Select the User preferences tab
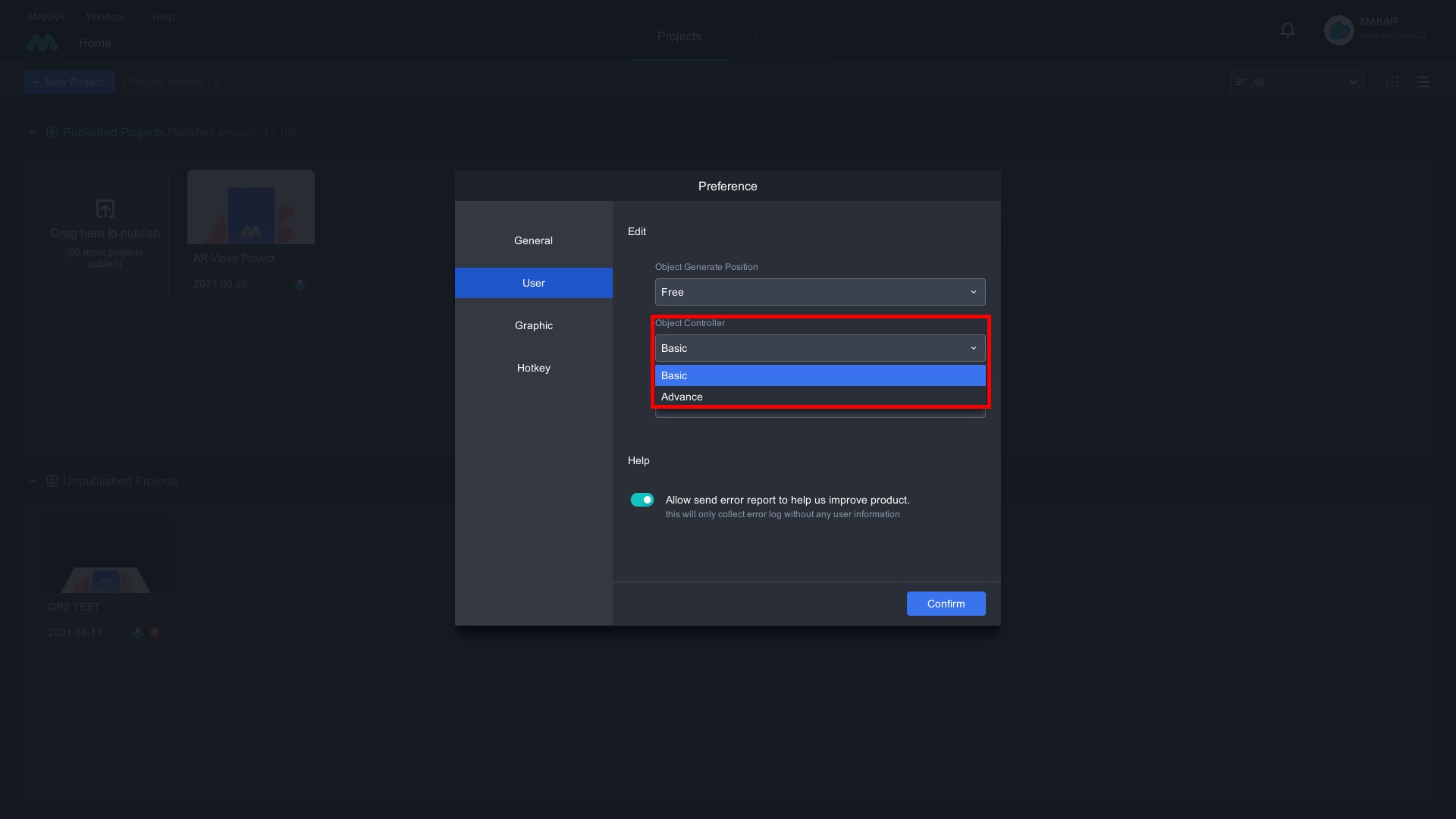Screen dimensions: 1456x819 pyautogui.click(x=533, y=282)
